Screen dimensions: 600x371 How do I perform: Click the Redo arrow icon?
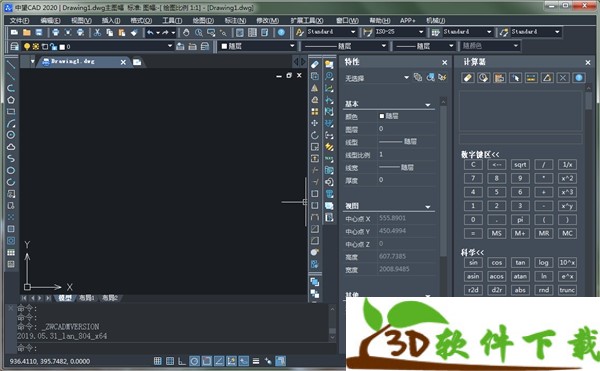(165, 33)
